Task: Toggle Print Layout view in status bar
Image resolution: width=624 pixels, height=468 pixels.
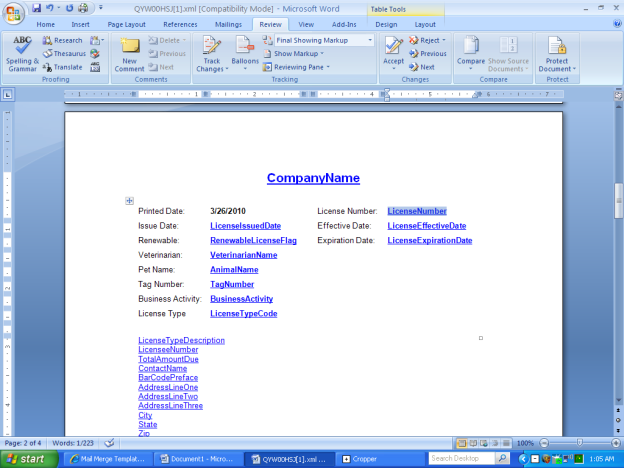Action: pos(463,443)
